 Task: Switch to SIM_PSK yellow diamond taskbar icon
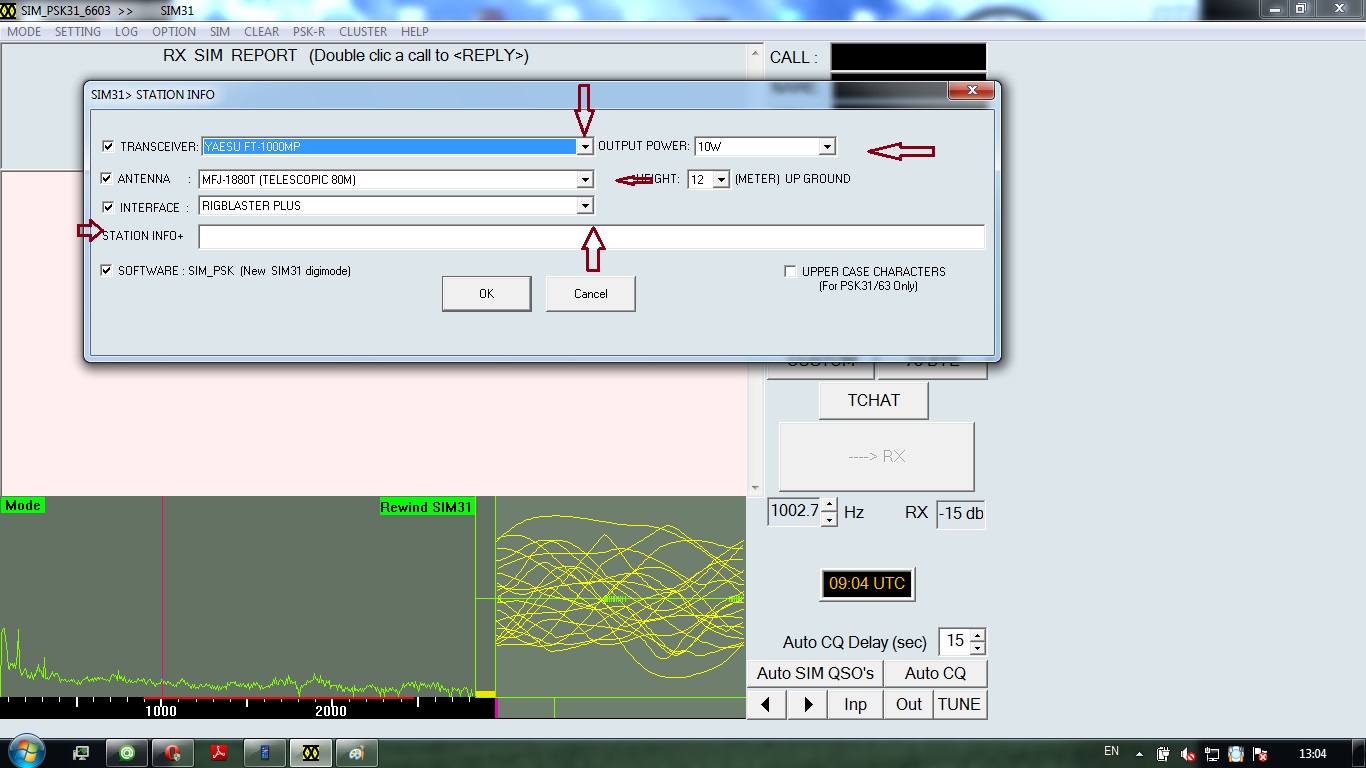click(x=311, y=753)
